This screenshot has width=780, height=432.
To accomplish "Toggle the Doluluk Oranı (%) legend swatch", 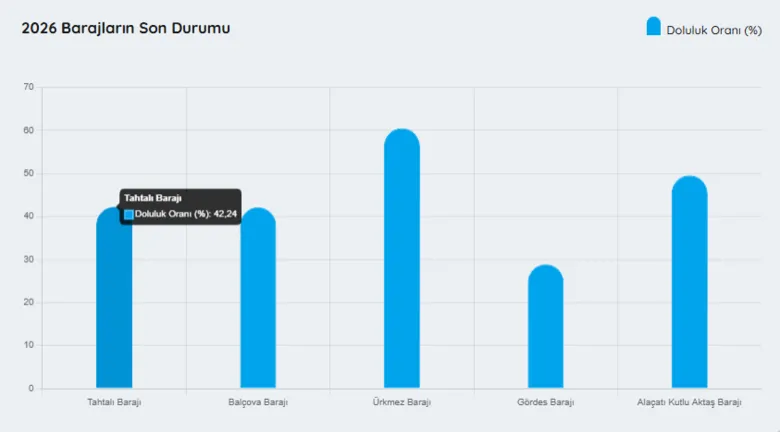I will 654,26.
